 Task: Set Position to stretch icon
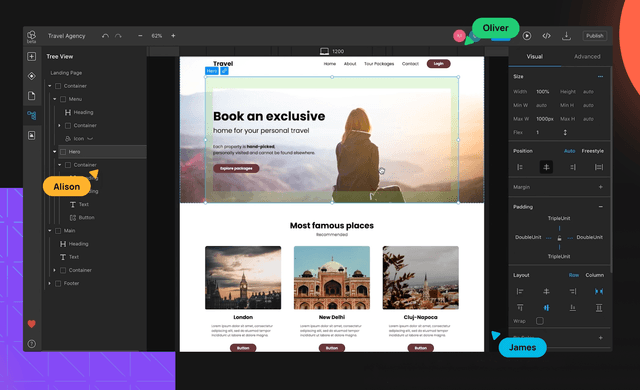coord(599,167)
